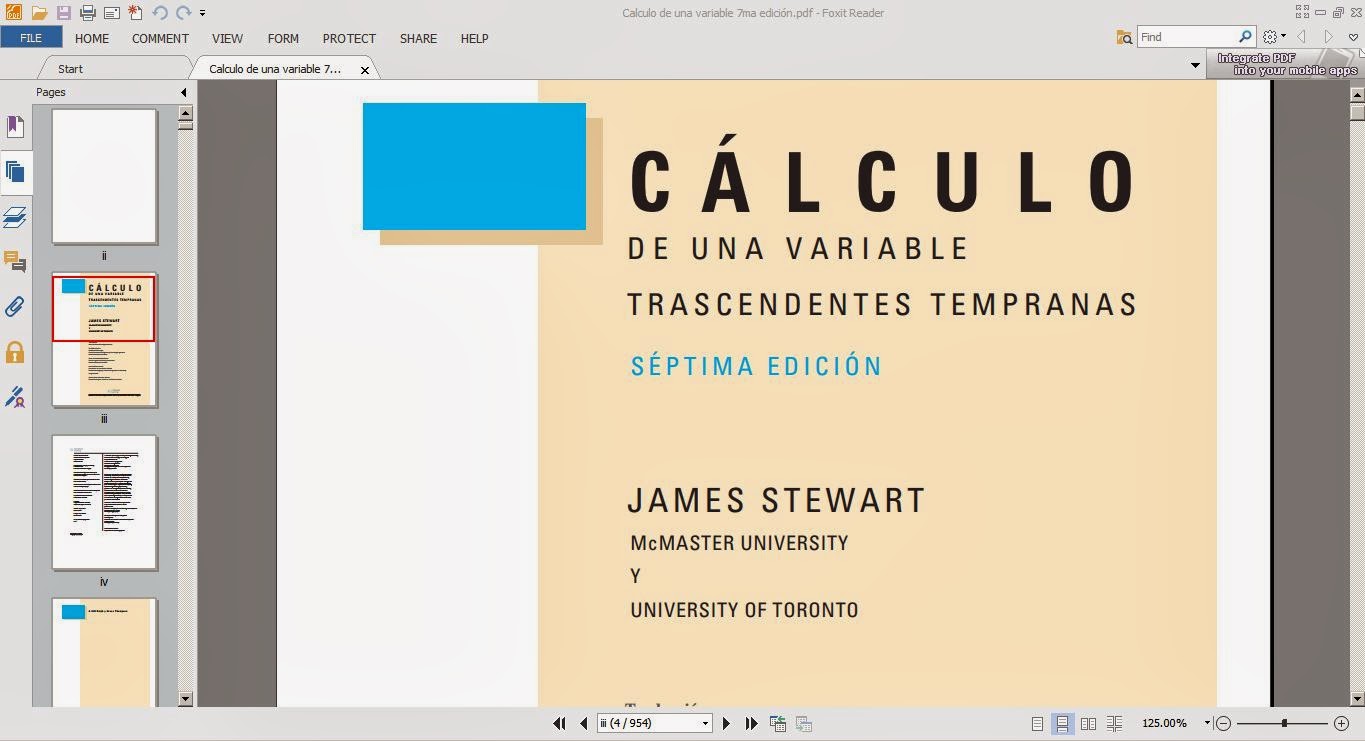Open the Security lock panel
The height and width of the screenshot is (741, 1365).
(x=15, y=351)
